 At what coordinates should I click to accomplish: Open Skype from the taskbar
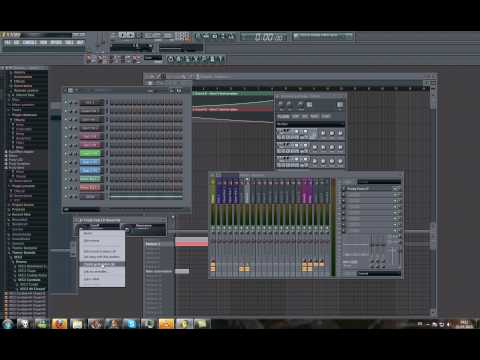pyautogui.click(x=131, y=324)
